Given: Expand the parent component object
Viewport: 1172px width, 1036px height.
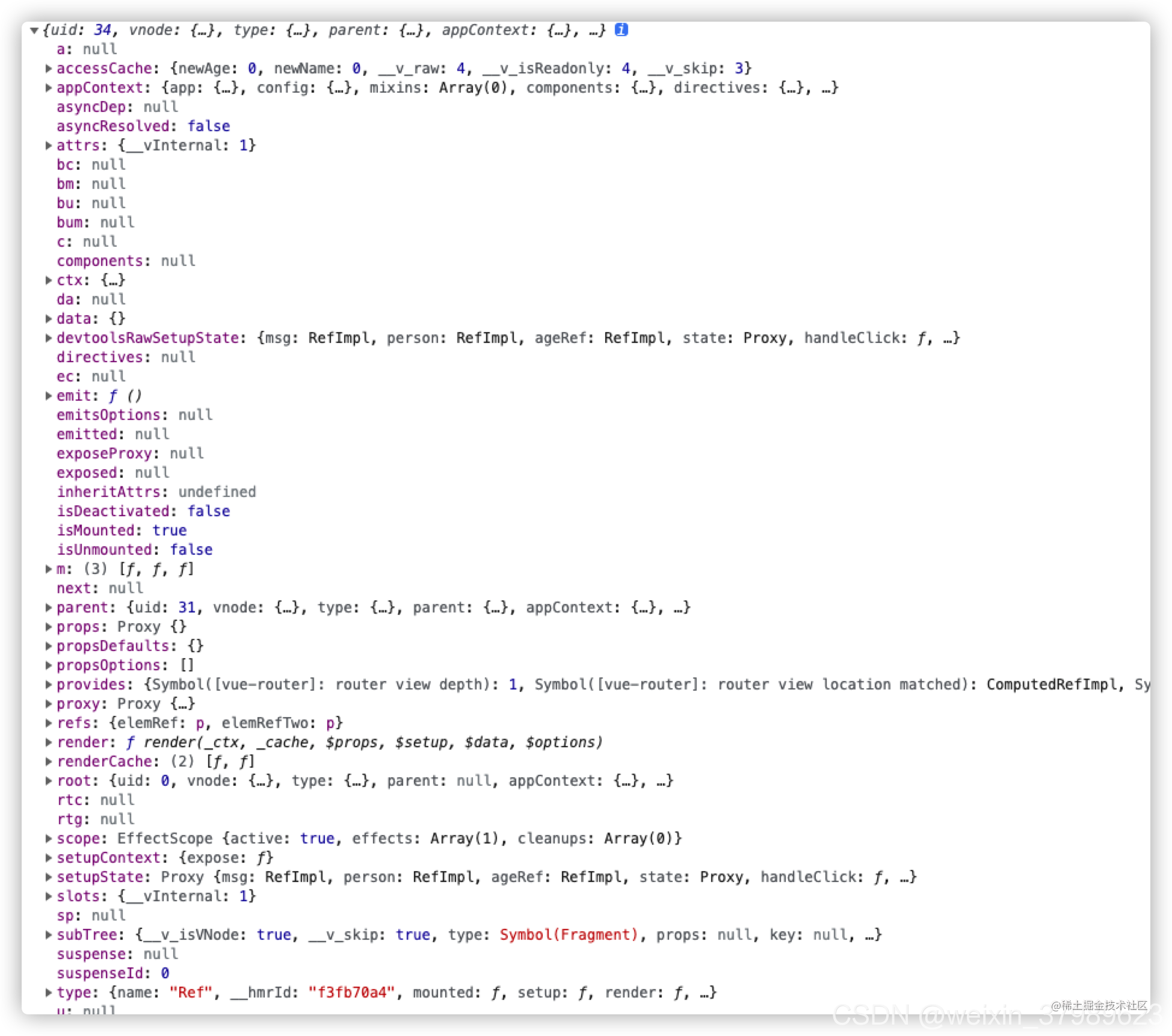Looking at the screenshot, I should (49, 607).
